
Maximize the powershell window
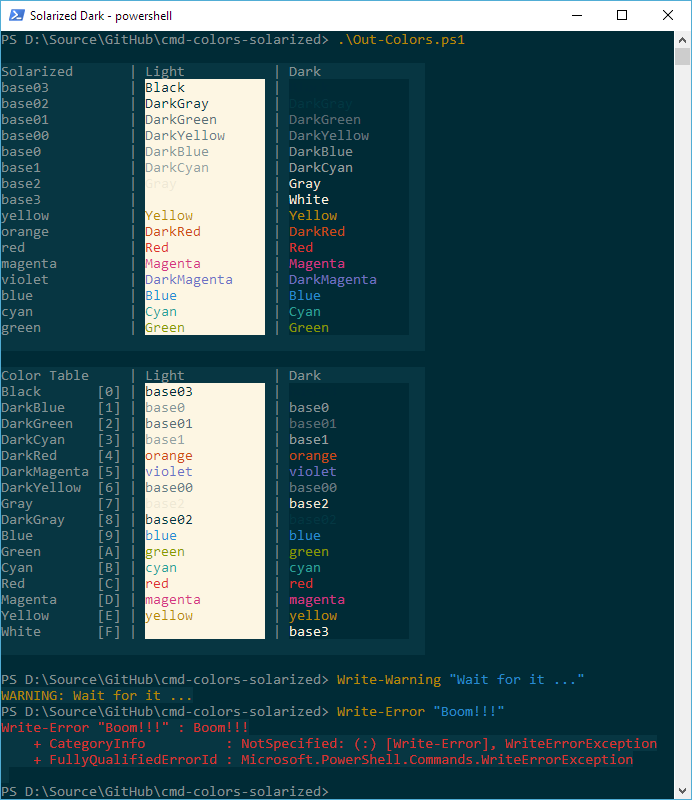coord(622,15)
